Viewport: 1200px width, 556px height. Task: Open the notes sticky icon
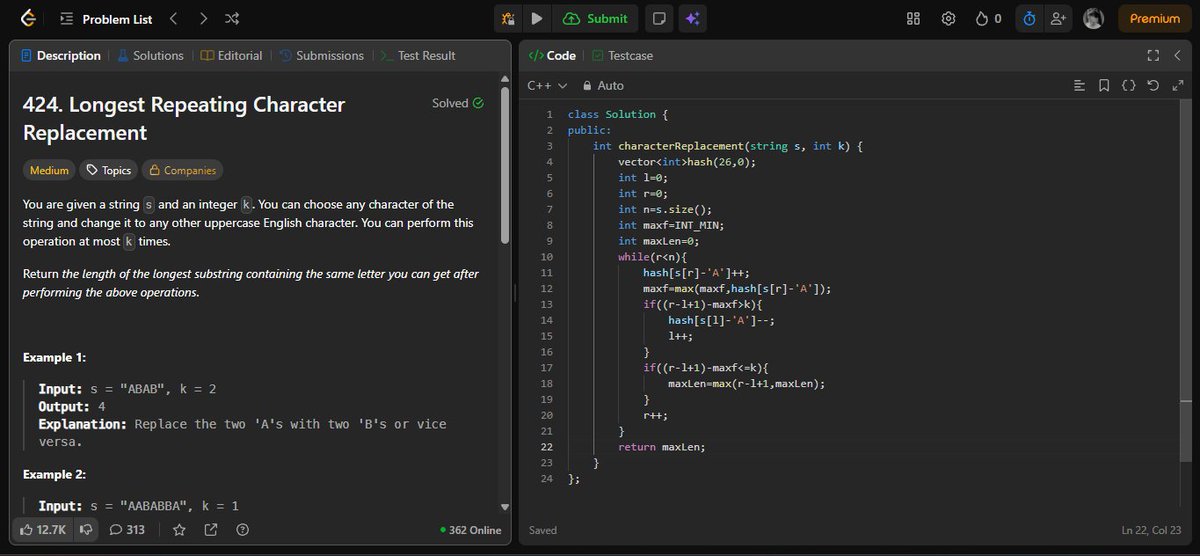pyautogui.click(x=658, y=18)
